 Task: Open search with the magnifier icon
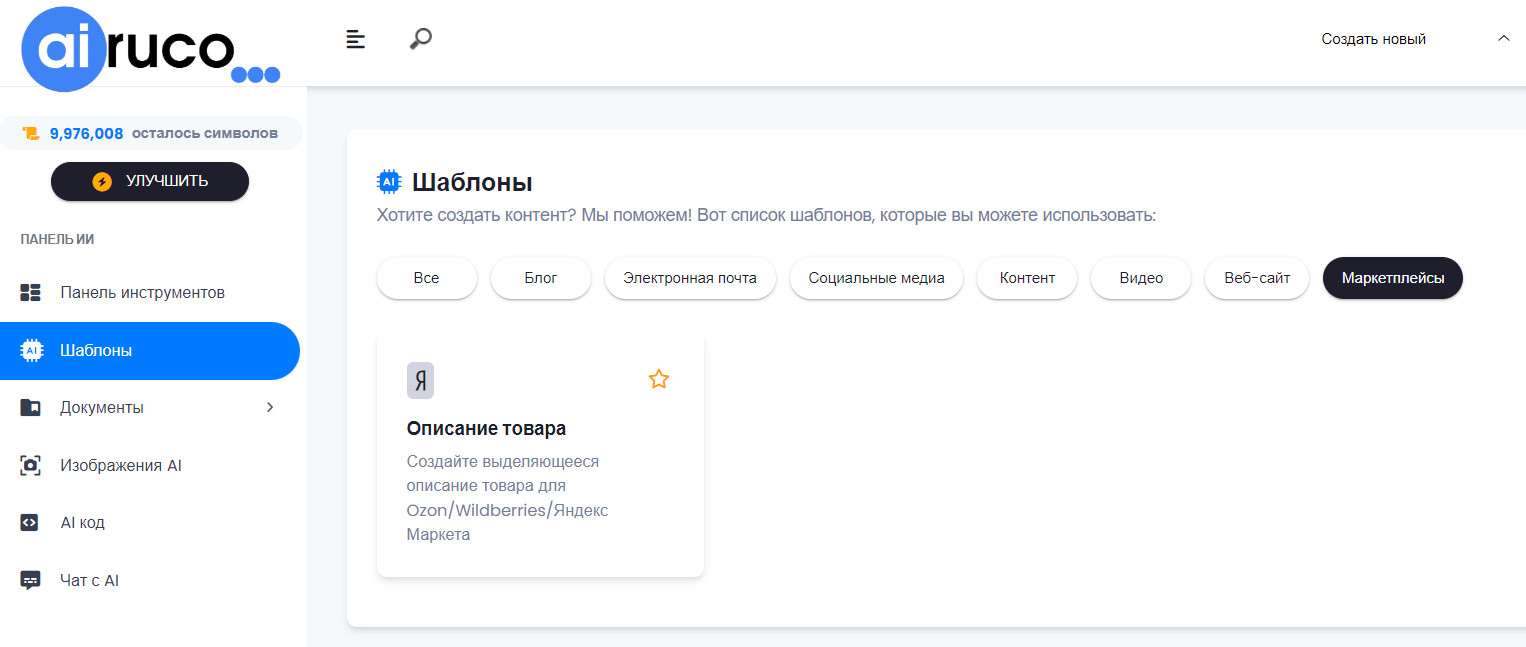click(x=421, y=39)
